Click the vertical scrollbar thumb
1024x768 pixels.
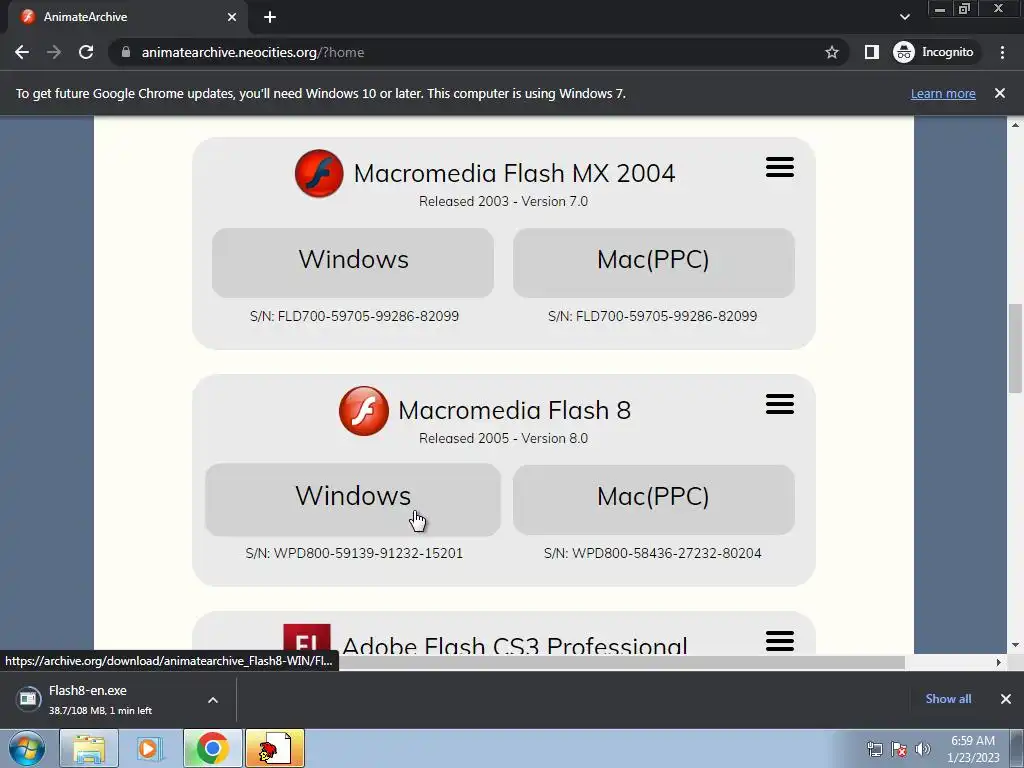1015,348
